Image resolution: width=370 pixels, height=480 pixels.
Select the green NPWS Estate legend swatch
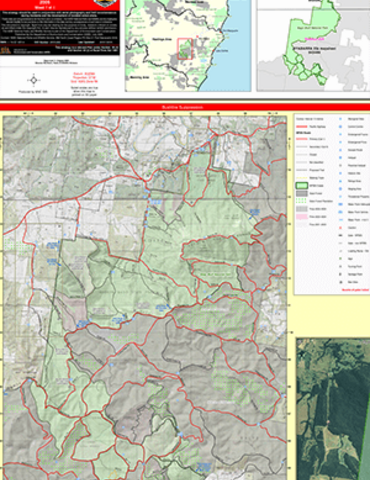click(x=301, y=186)
